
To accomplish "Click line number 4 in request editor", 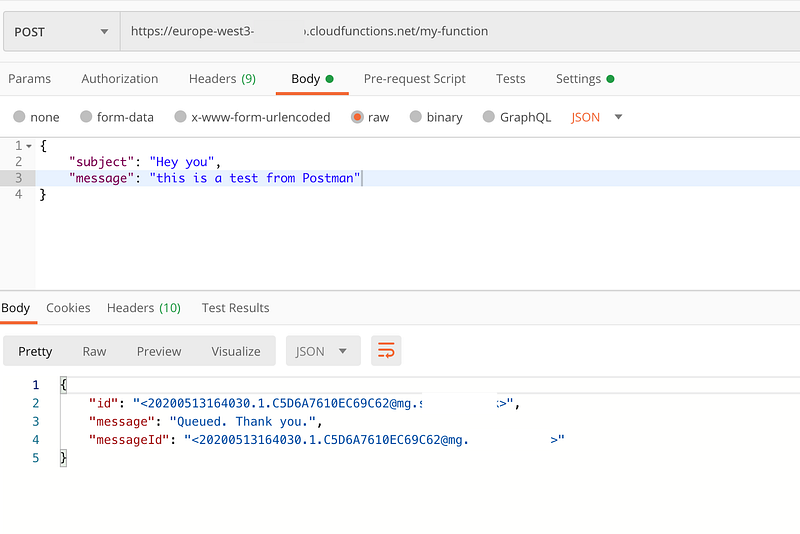I will click(x=18, y=194).
